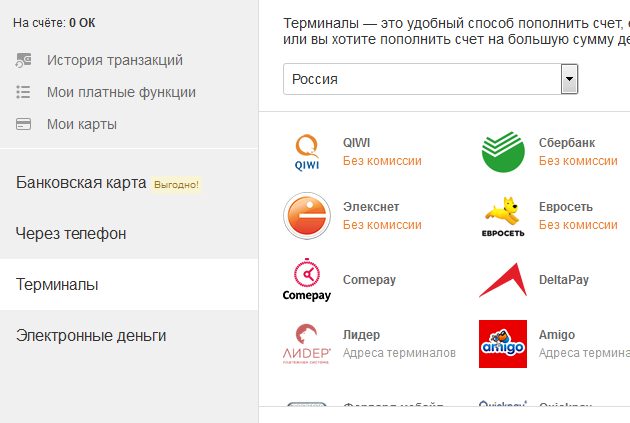Click the country selector field showing Россия

click(431, 79)
